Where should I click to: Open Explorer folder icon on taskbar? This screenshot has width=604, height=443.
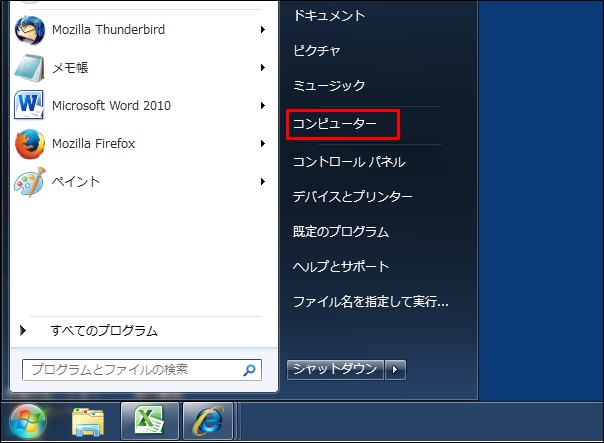(x=91, y=421)
